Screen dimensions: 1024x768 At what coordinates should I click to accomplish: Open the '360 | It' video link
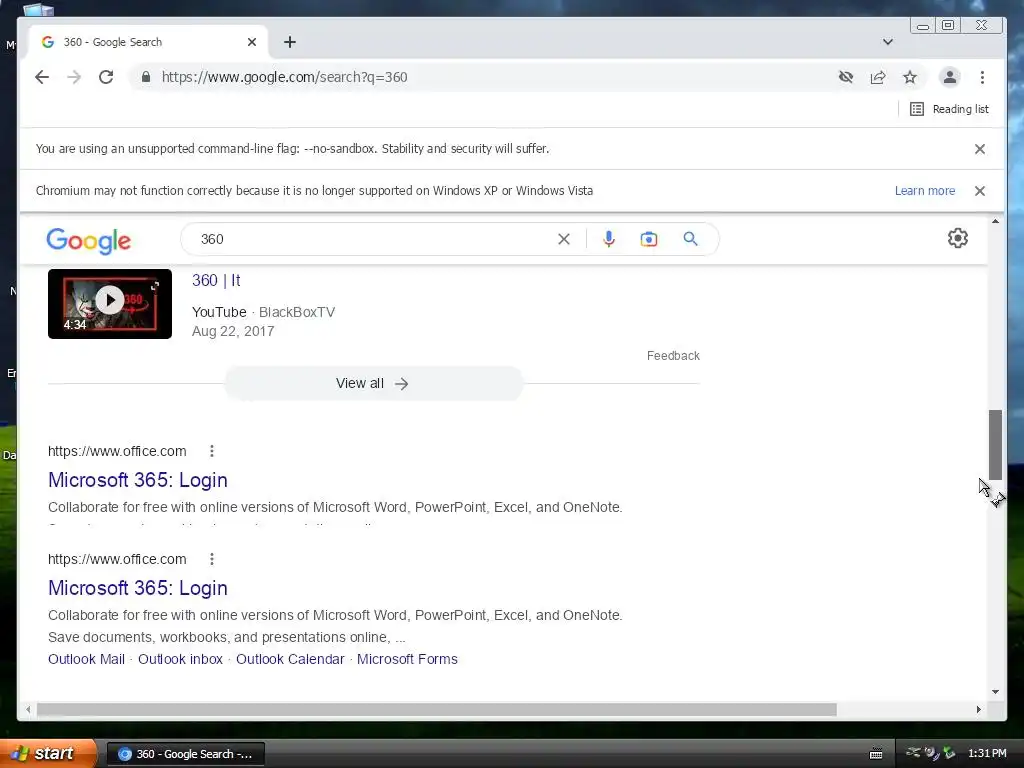click(x=216, y=281)
